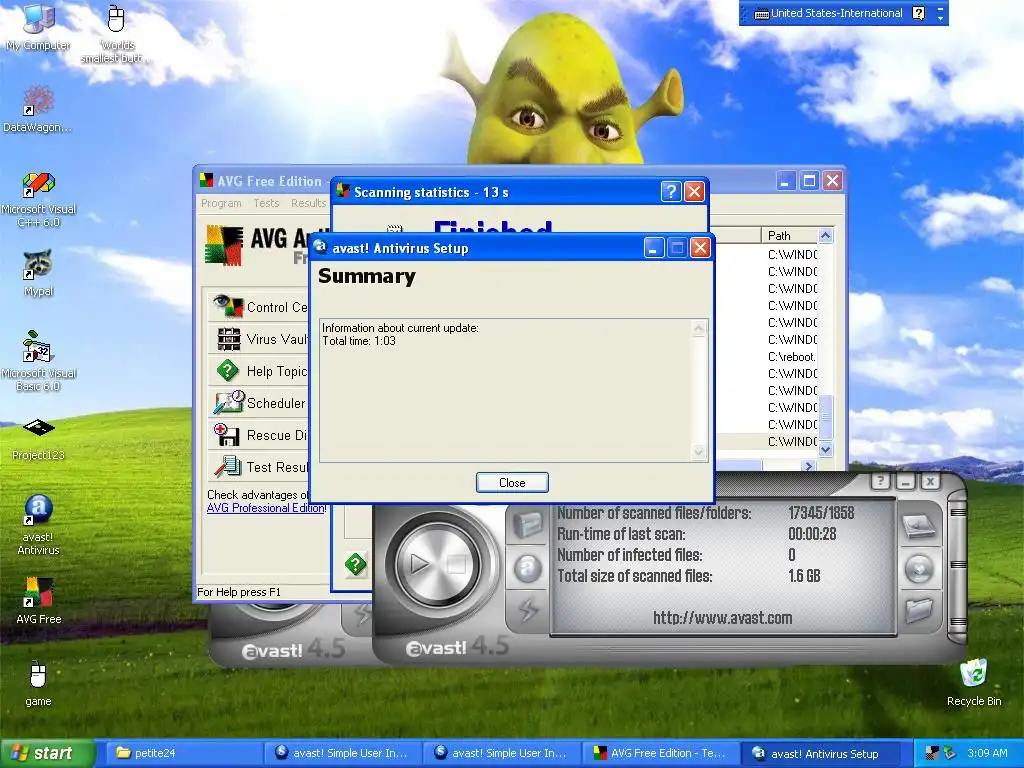Click scanned files count 17345/1858

(x=821, y=513)
